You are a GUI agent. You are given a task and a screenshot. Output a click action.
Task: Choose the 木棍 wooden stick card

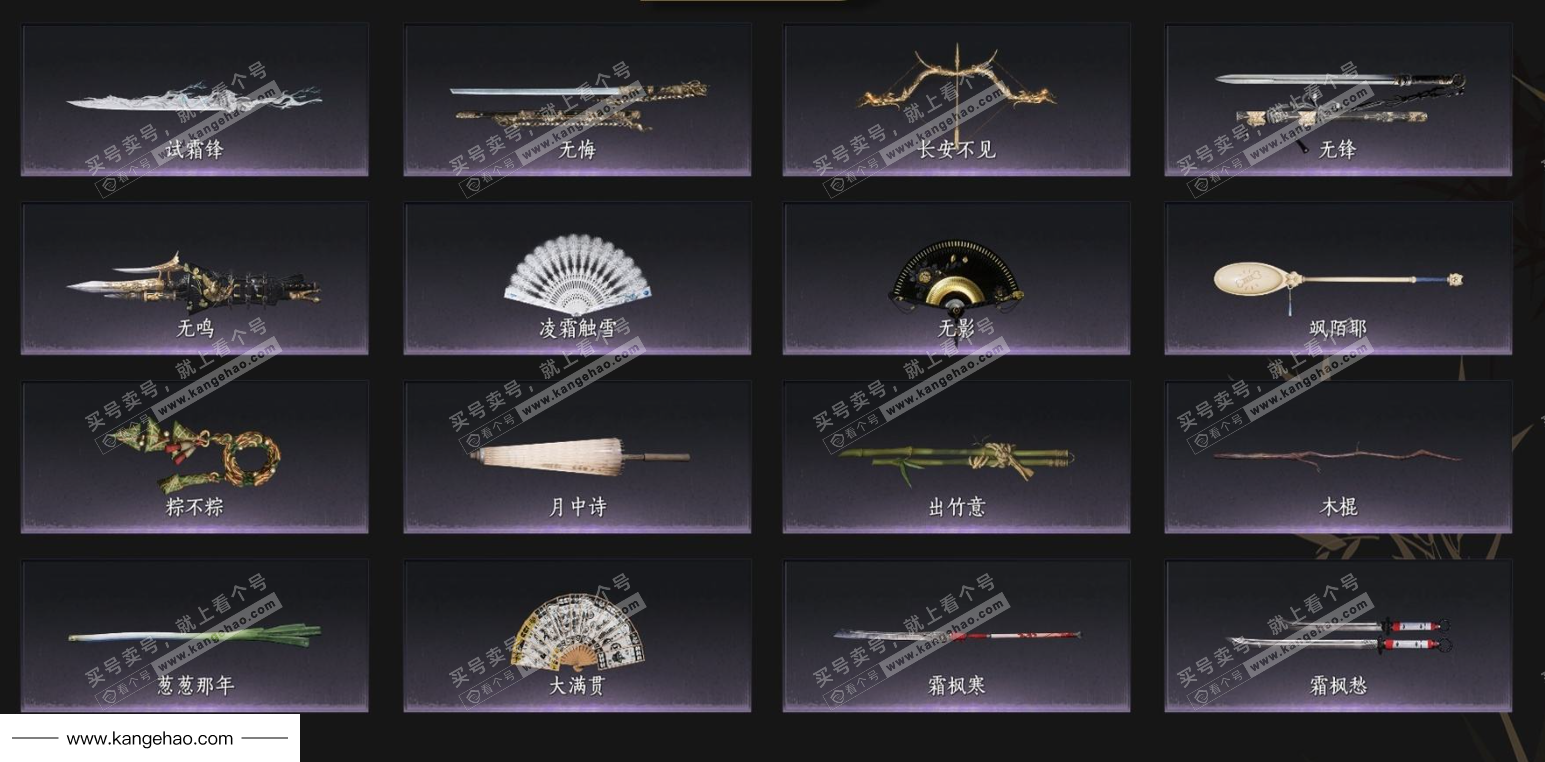(1338, 456)
